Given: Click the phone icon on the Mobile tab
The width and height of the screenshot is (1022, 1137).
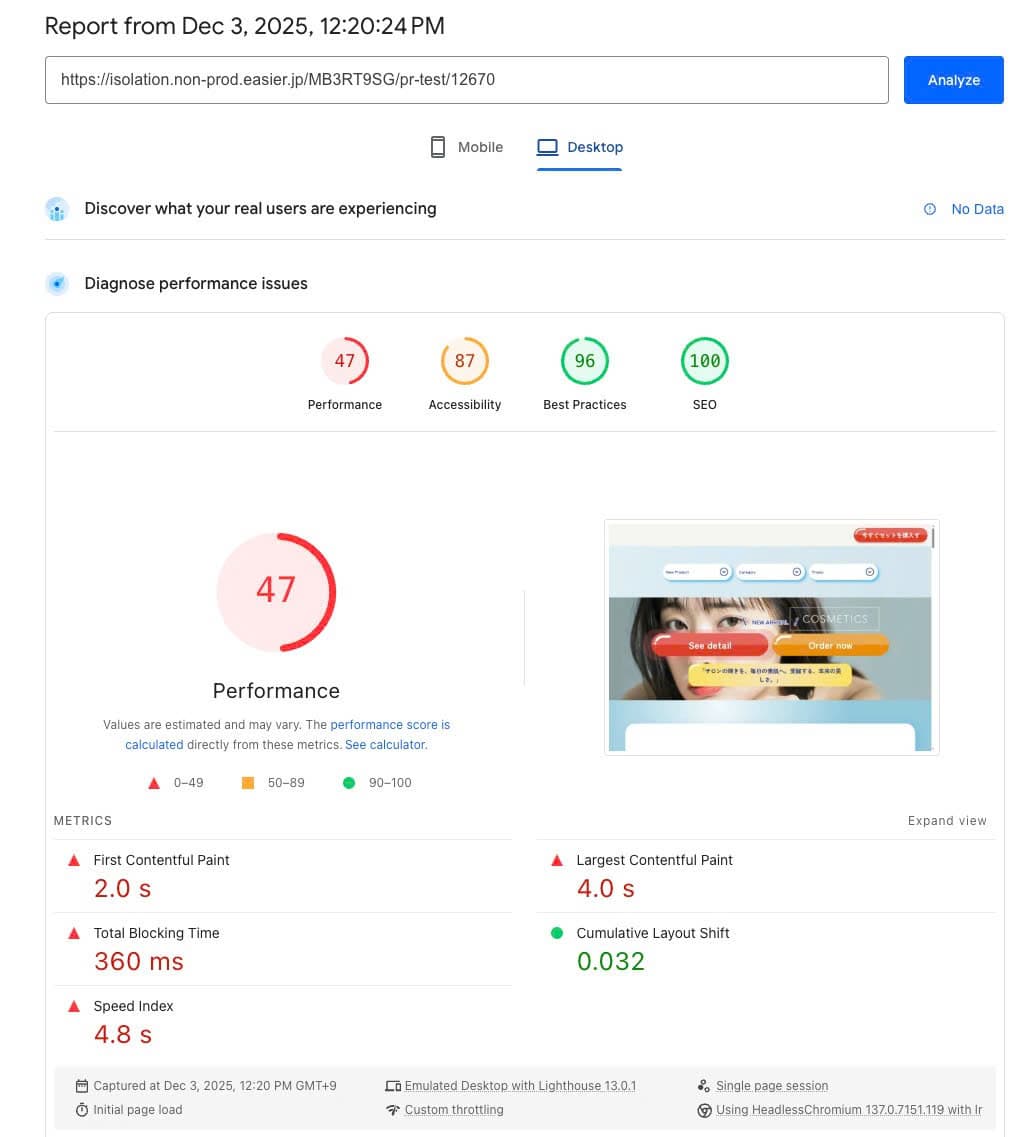Looking at the screenshot, I should [437, 146].
